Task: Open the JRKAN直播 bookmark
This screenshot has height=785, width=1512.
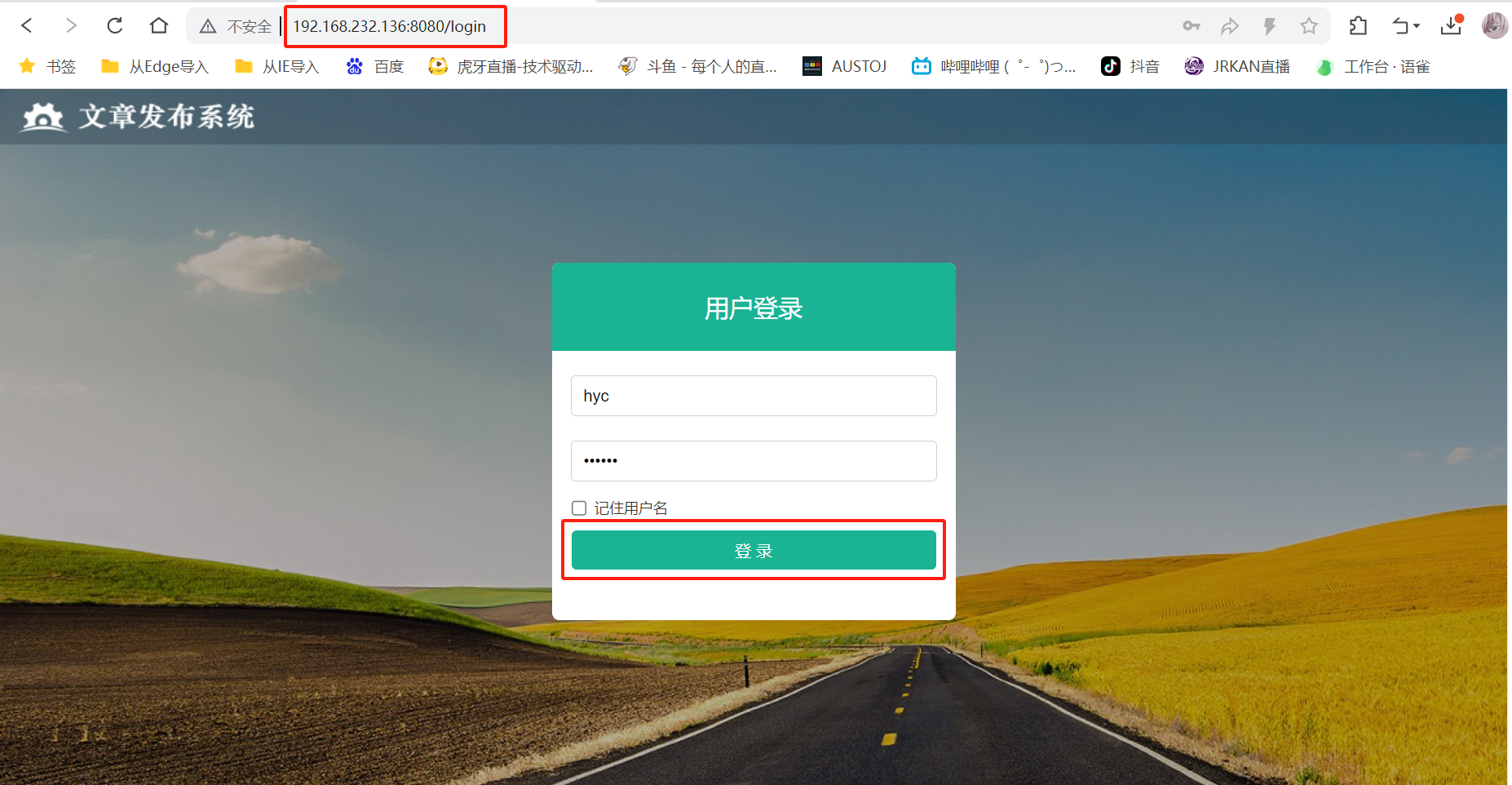Action: coord(1237,66)
